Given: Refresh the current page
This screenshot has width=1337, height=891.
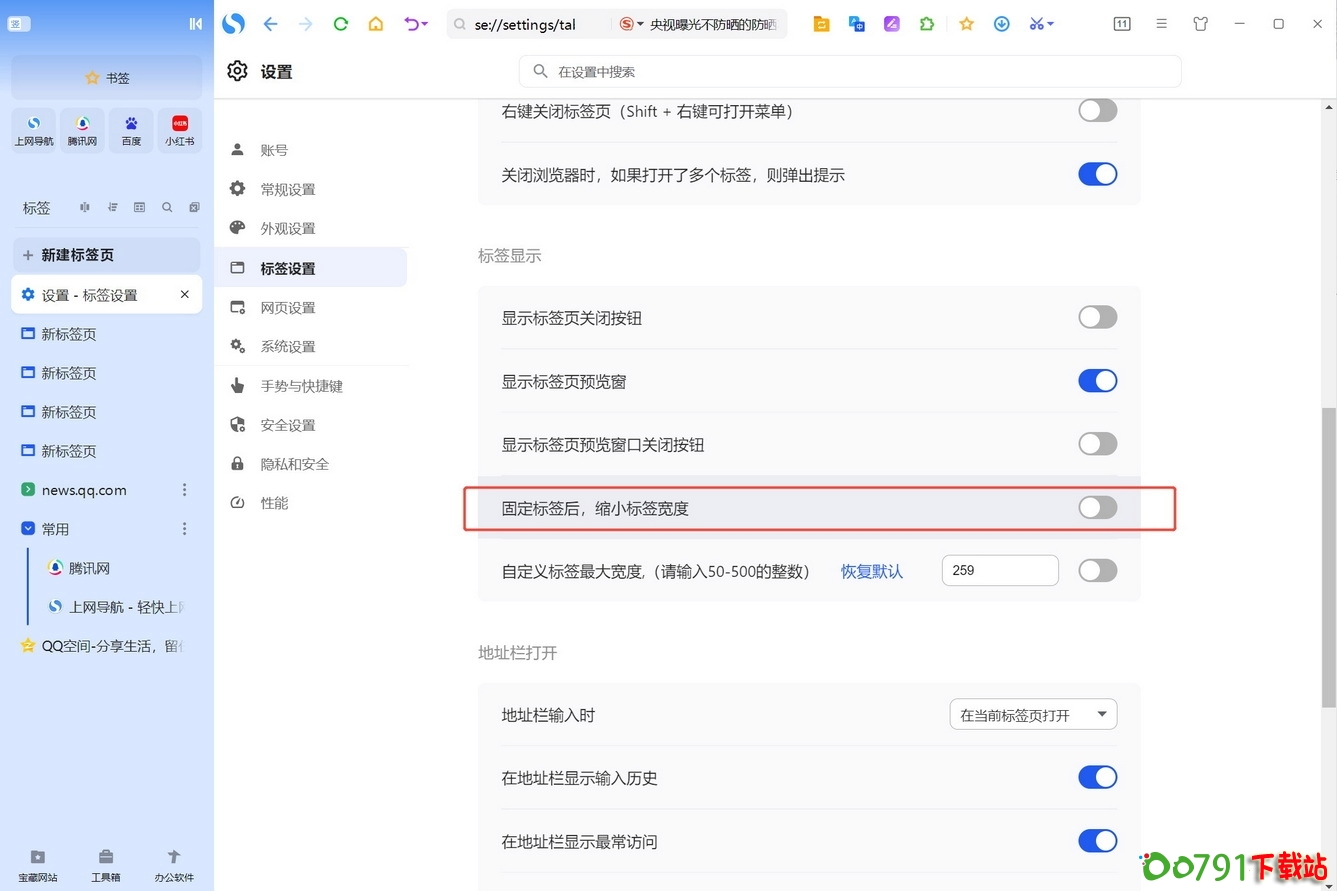Looking at the screenshot, I should [x=340, y=23].
